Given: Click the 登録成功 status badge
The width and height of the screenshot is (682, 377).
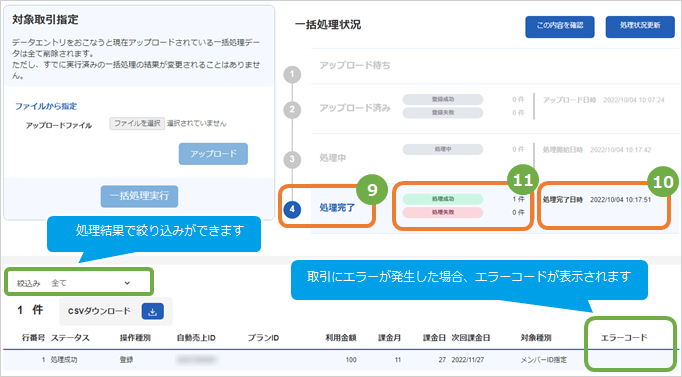Looking at the screenshot, I should pos(443,99).
